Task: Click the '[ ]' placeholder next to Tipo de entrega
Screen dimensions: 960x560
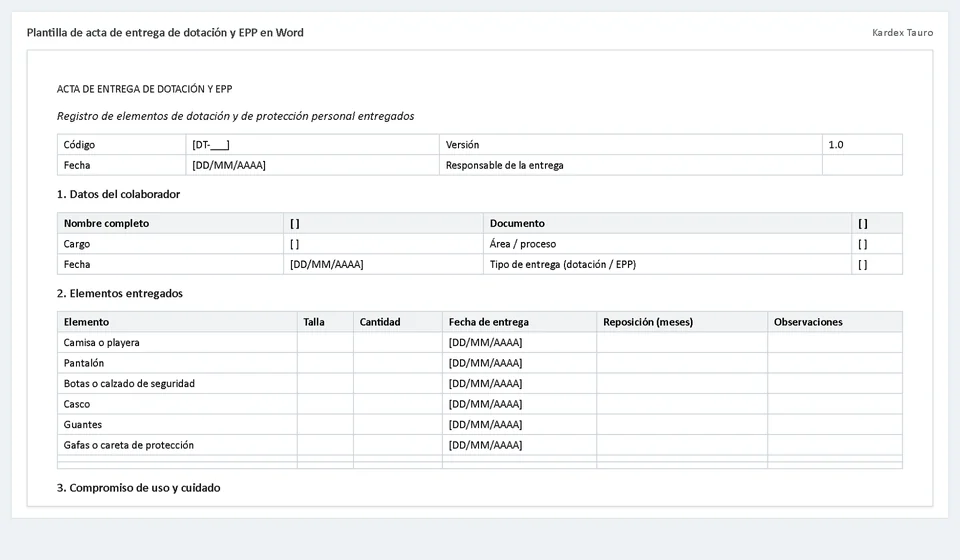Action: (863, 264)
